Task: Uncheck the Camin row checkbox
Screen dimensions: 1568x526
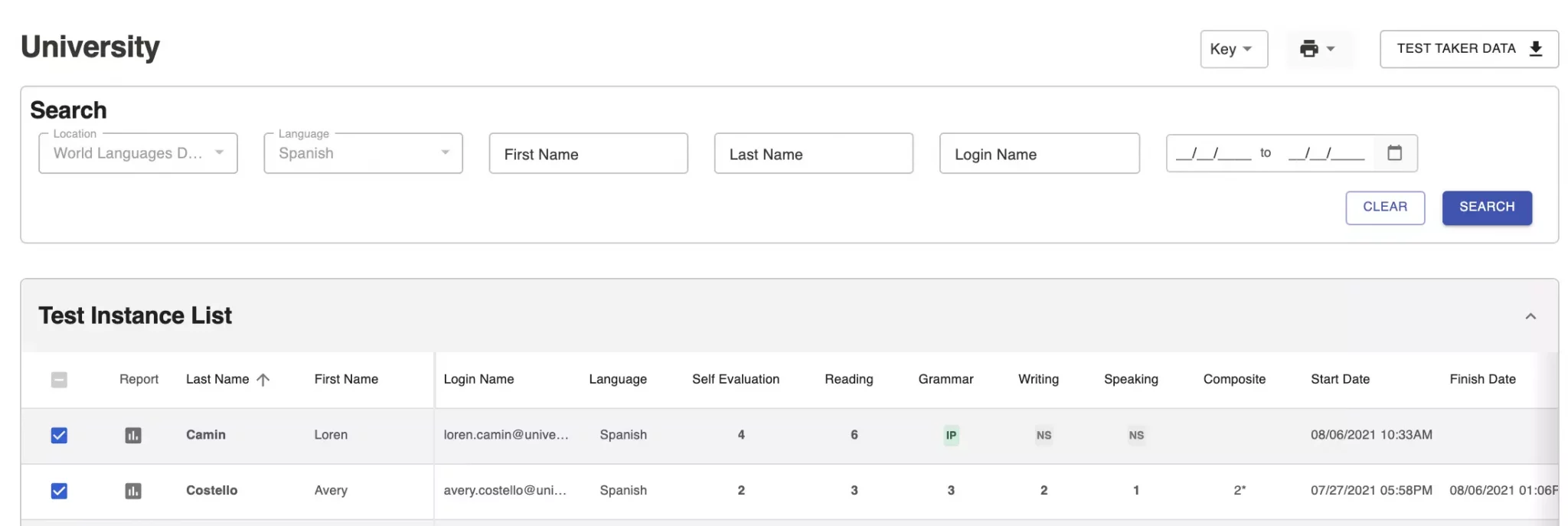Action: coord(59,436)
